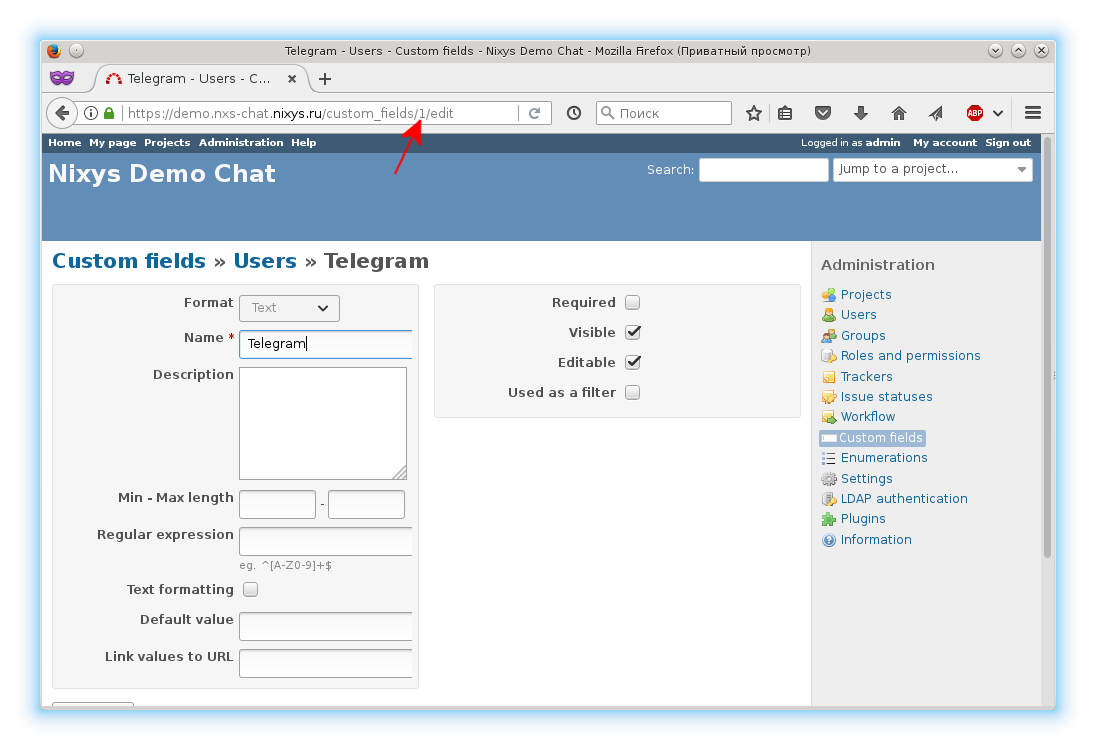This screenshot has height=750, width=1096.
Task: Select the highlighted Custom fields sidebar item
Action: coord(873,438)
